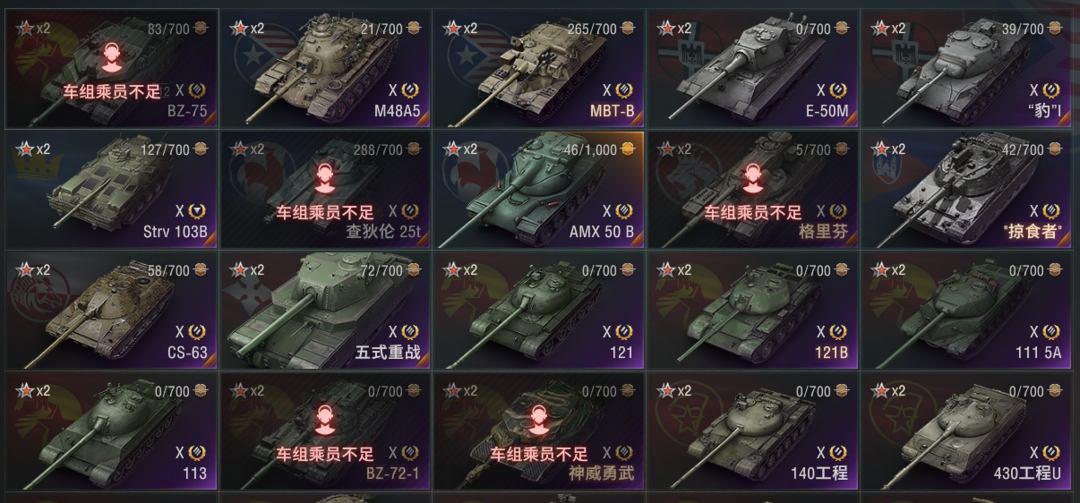
Task: Click the gold crate icon on AMX 50 B
Action: coord(627,150)
